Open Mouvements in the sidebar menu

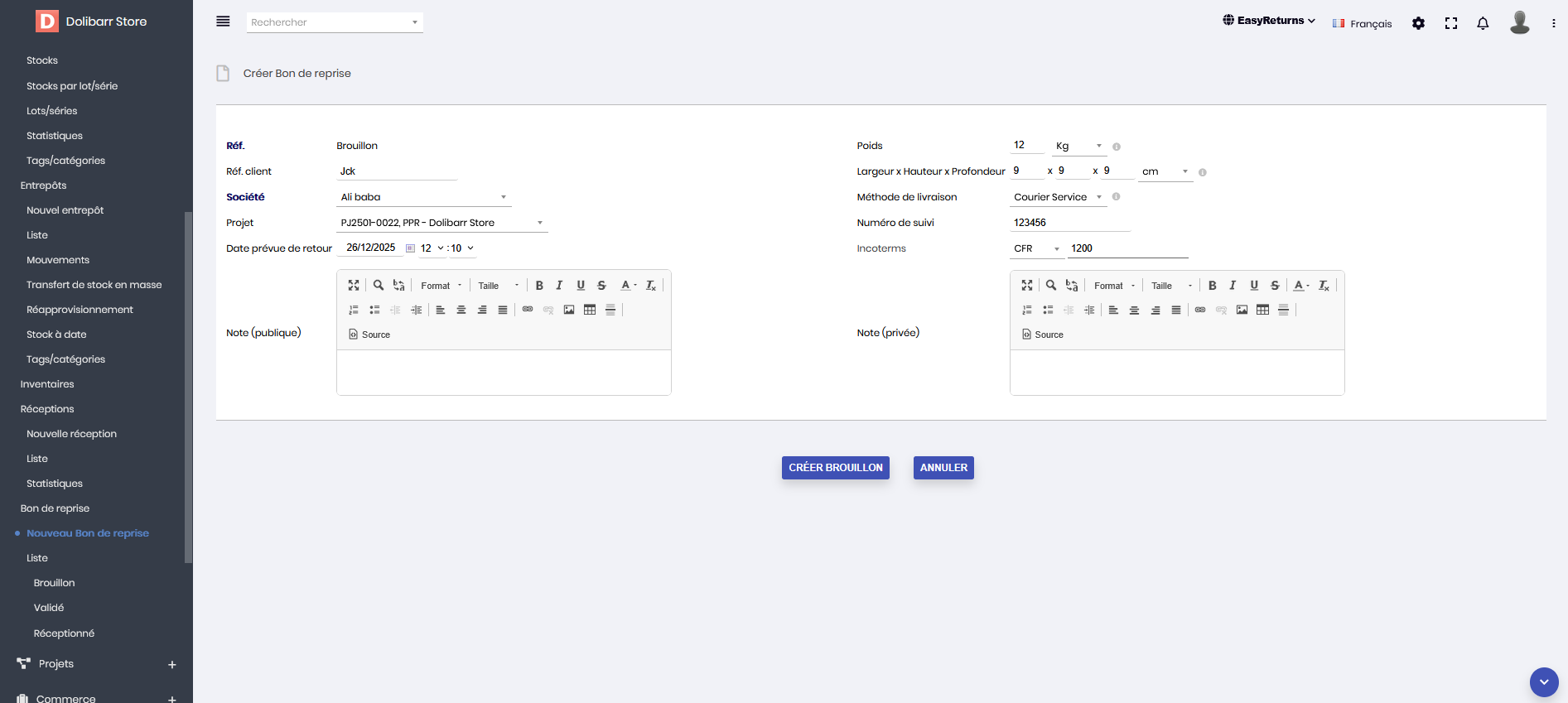point(58,260)
